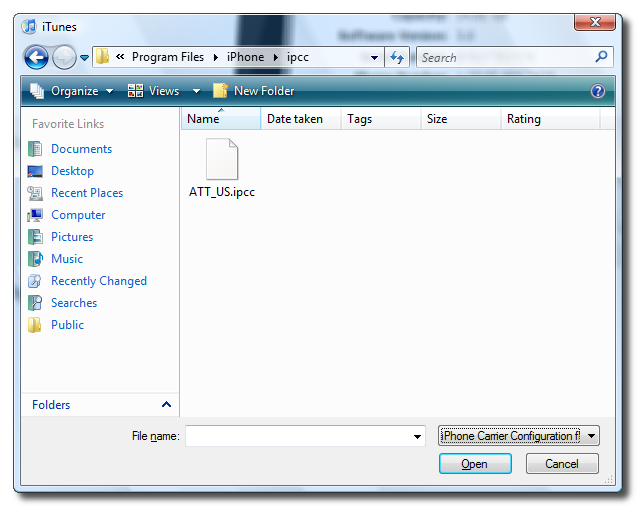Click the Views grid icon
Image resolution: width=637 pixels, height=507 pixels.
pos(135,91)
